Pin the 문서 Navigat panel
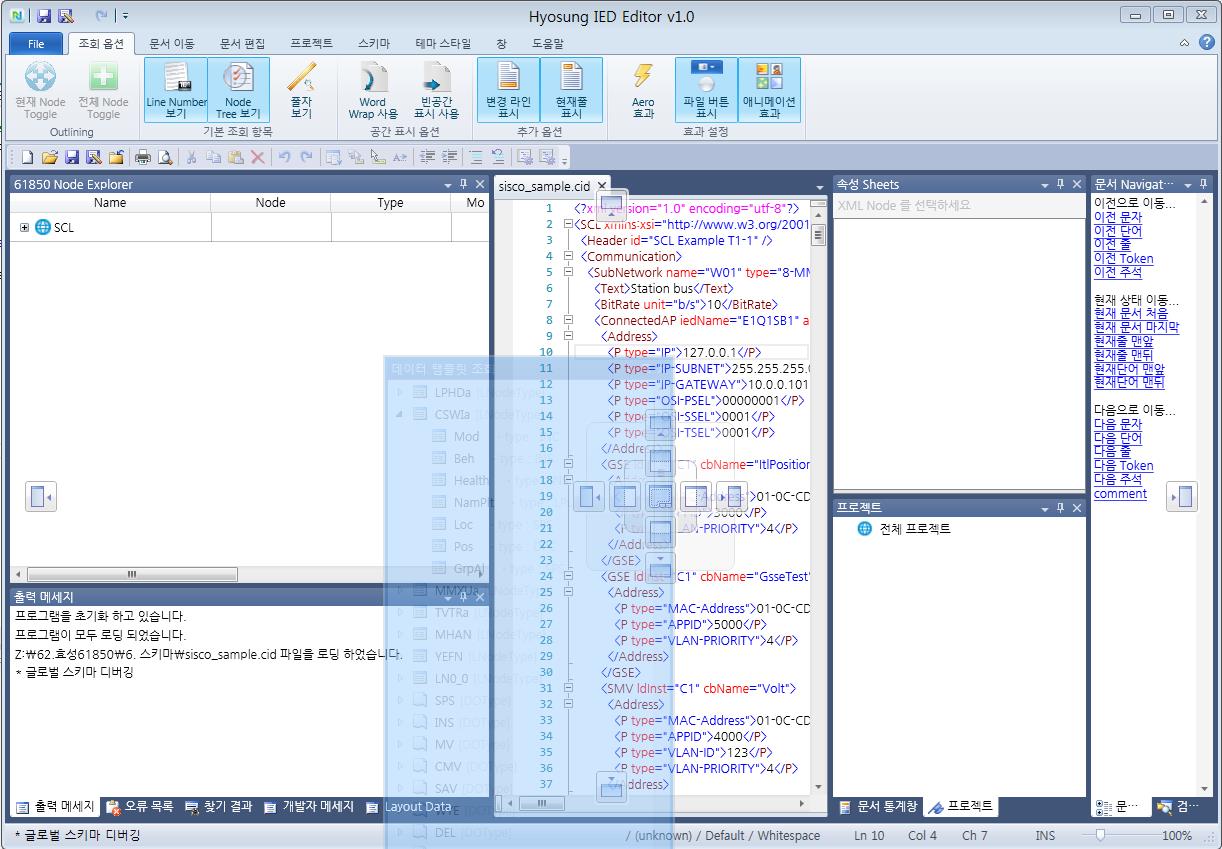 [1204, 185]
